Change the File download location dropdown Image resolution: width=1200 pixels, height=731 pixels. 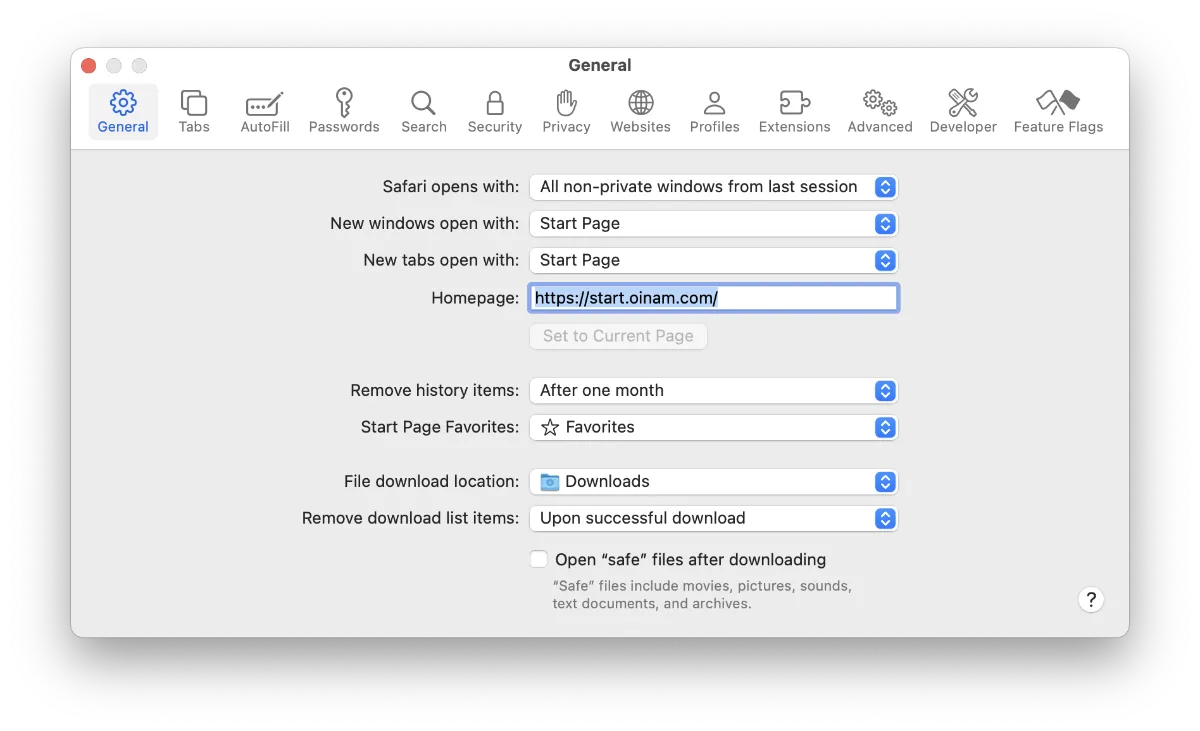713,482
